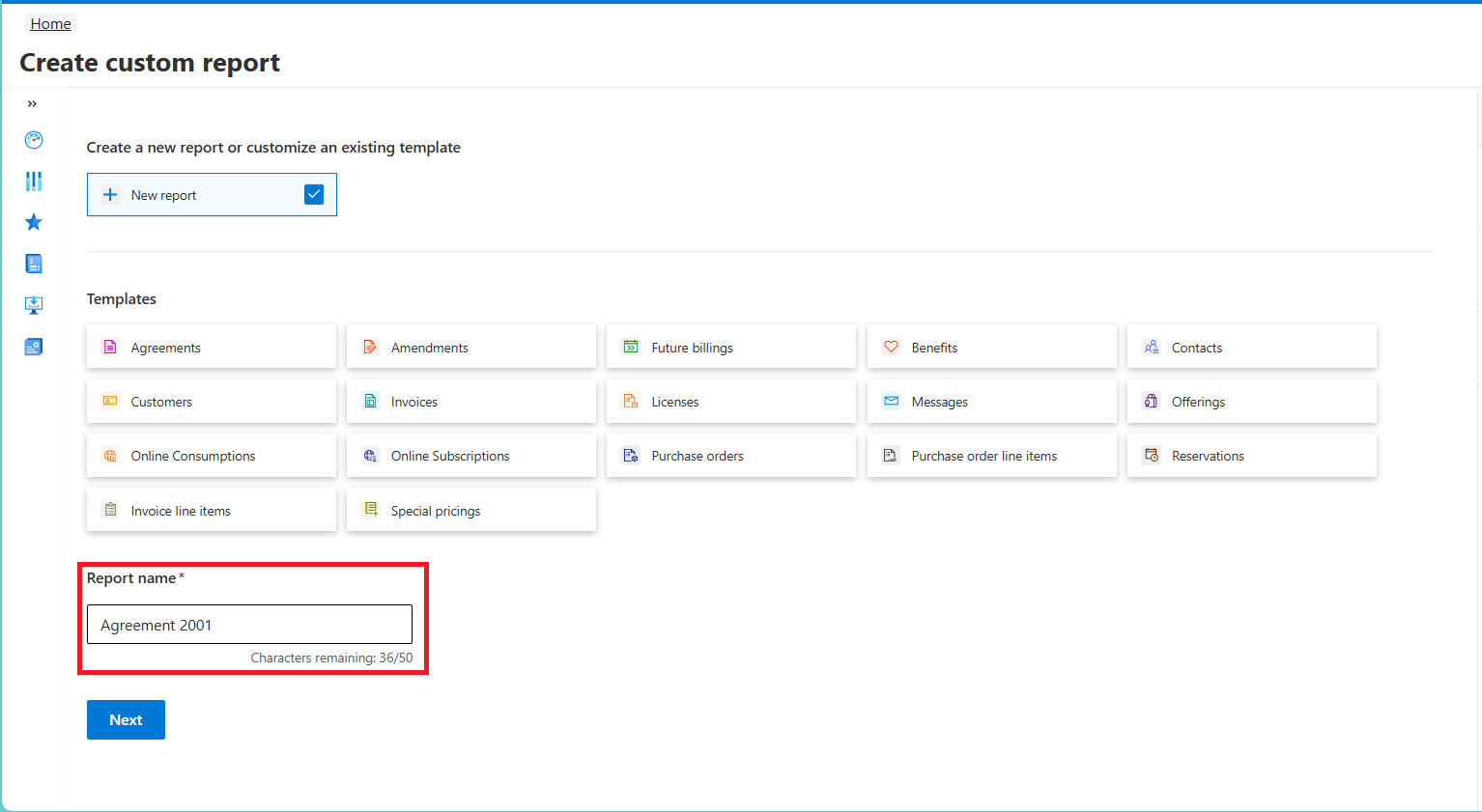Click the Next button
Image resolution: width=1482 pixels, height=812 pixels.
coord(126,720)
